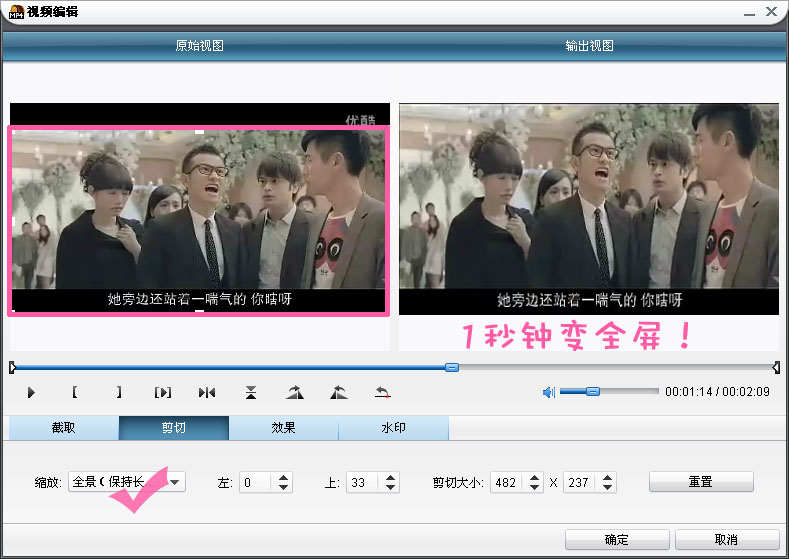
Task: Click the bottom-center crop handle
Action: point(199,311)
